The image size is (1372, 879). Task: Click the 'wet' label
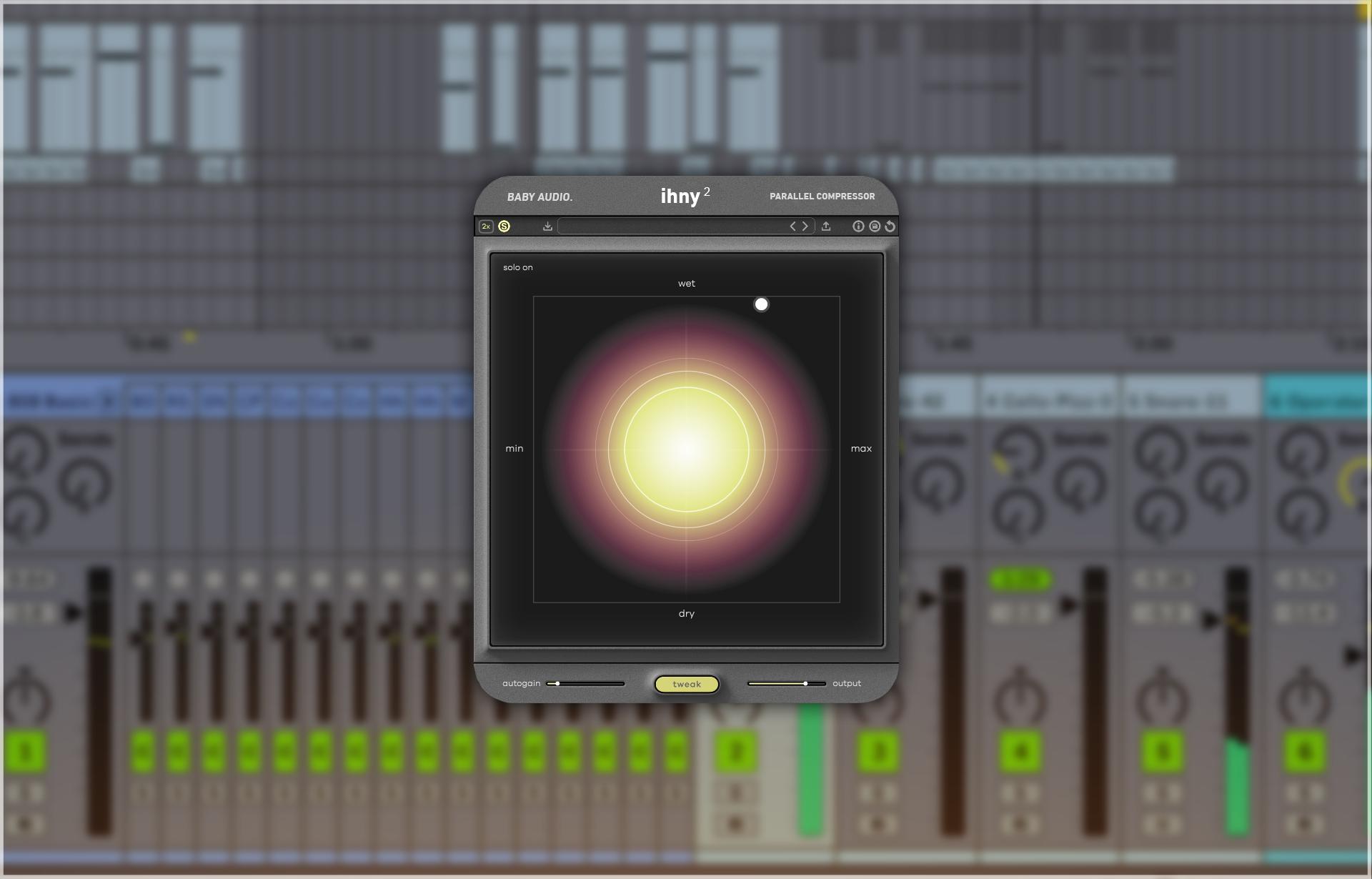[x=687, y=284]
